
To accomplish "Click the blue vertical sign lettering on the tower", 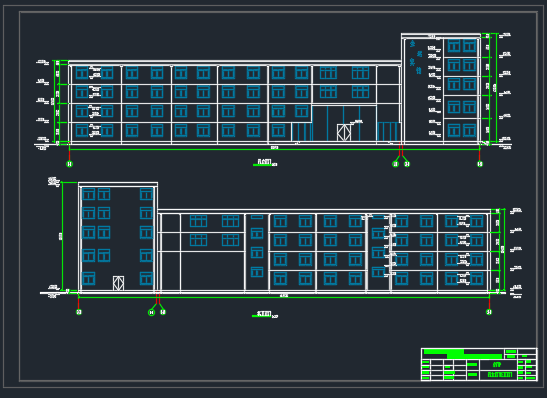I will 415,57.
